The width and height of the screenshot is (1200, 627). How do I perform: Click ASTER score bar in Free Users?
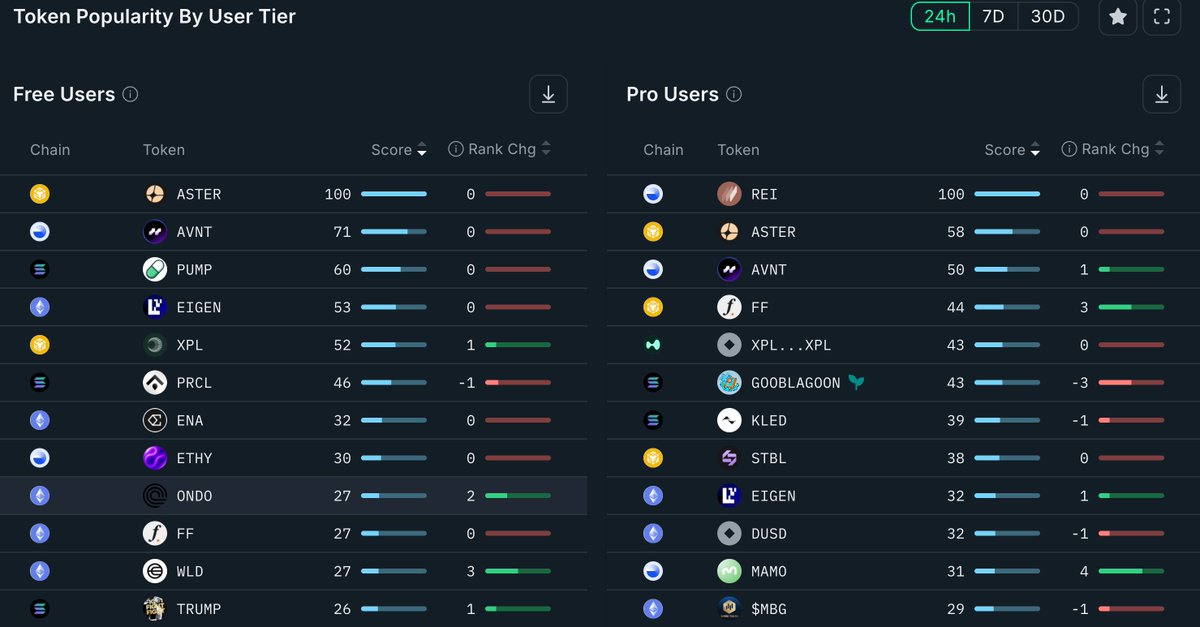pos(394,194)
